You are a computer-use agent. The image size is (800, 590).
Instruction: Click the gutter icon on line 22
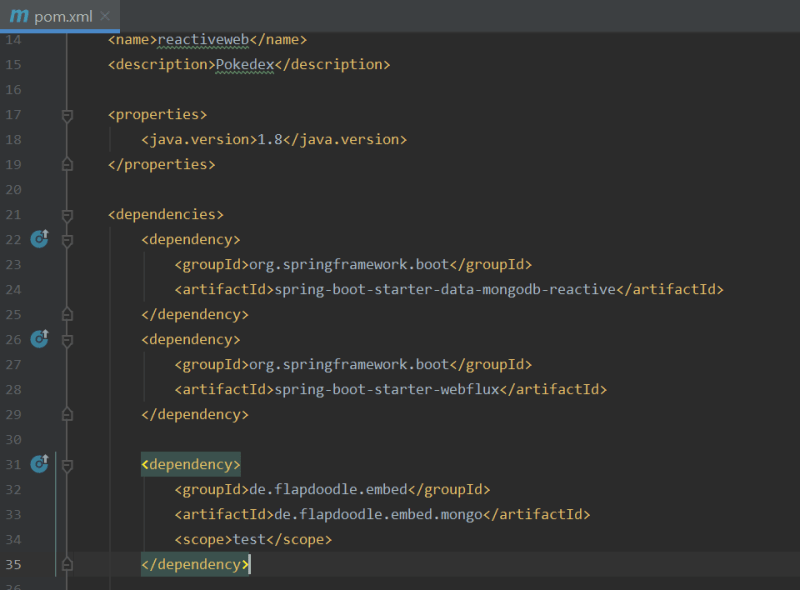click(x=39, y=239)
